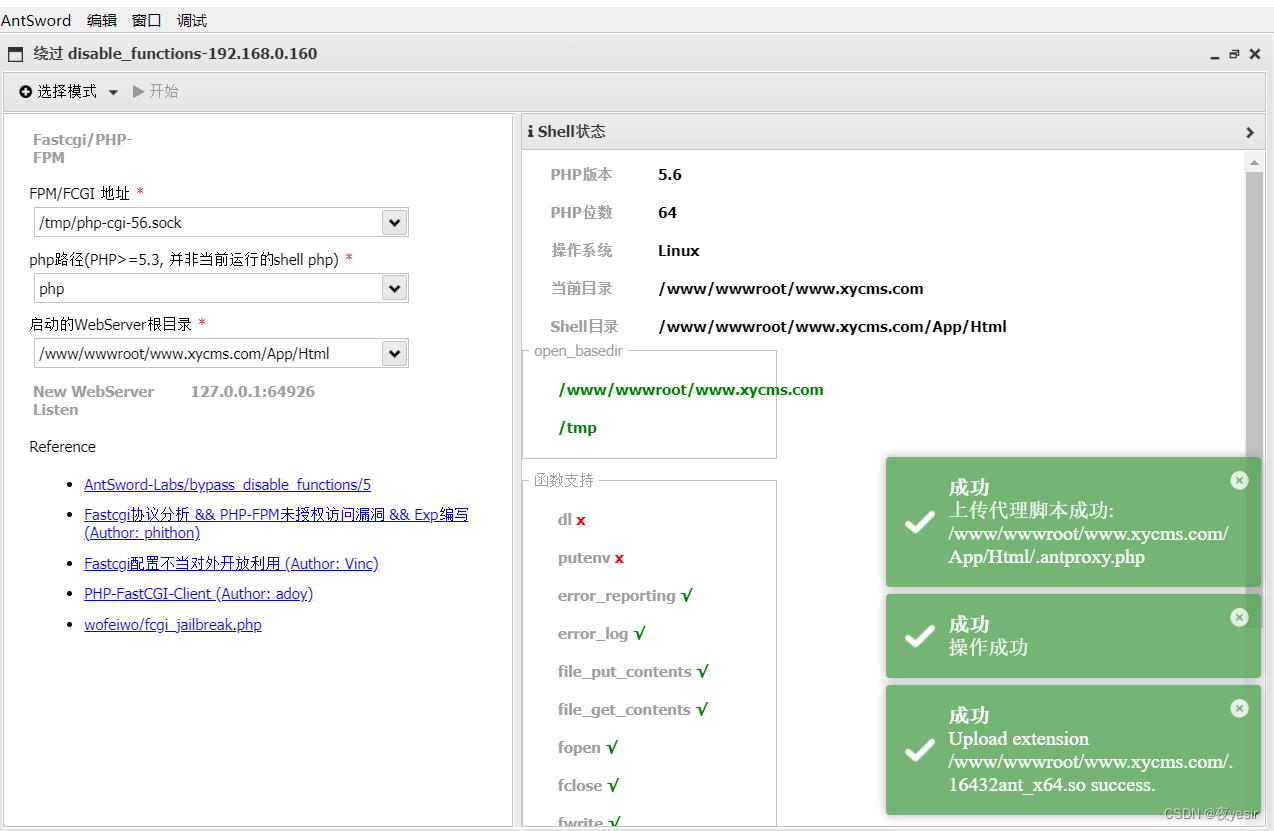Expand the php路径 dropdown arrow
Screen dimensions: 1274x831
pos(395,288)
